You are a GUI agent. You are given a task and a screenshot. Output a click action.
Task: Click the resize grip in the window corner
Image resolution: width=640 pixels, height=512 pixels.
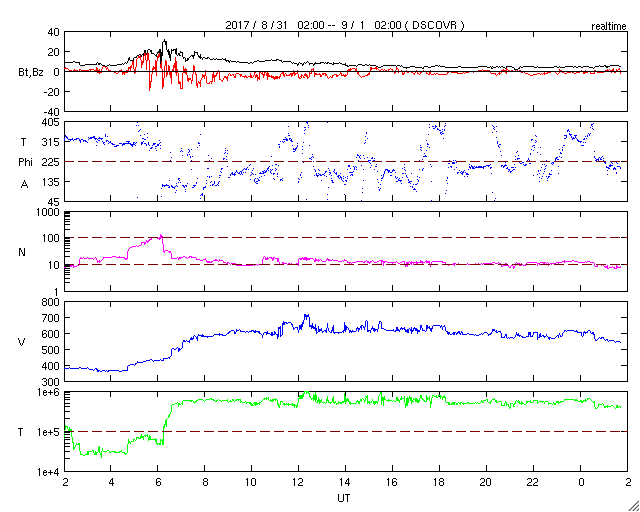(633, 505)
